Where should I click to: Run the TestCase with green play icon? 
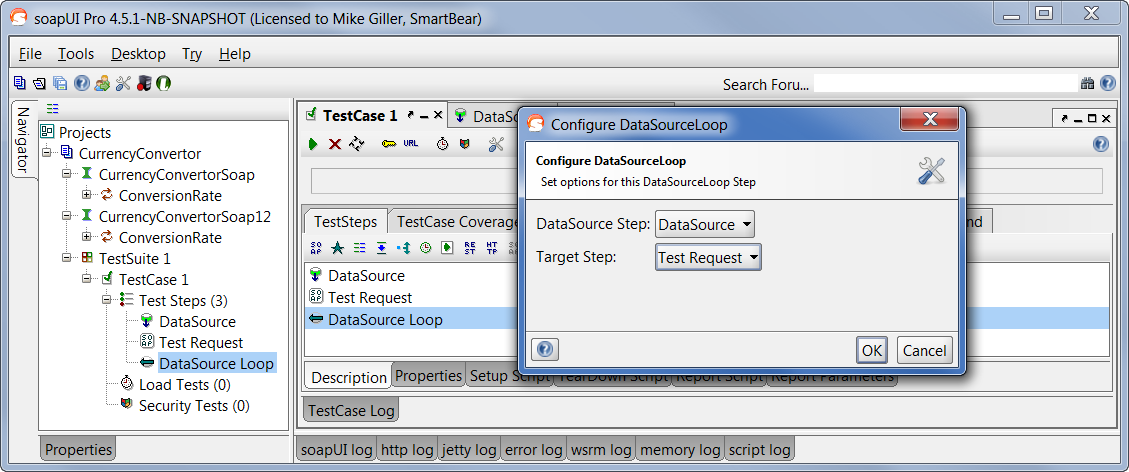pyautogui.click(x=313, y=144)
